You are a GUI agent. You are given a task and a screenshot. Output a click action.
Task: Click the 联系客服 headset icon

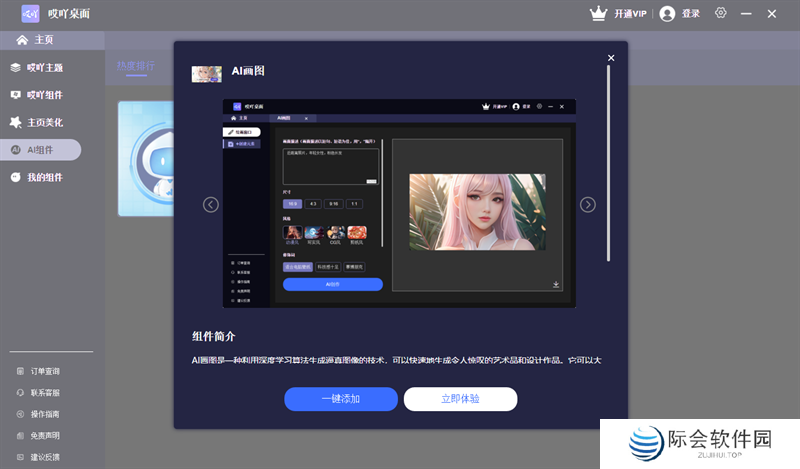click(x=20, y=393)
